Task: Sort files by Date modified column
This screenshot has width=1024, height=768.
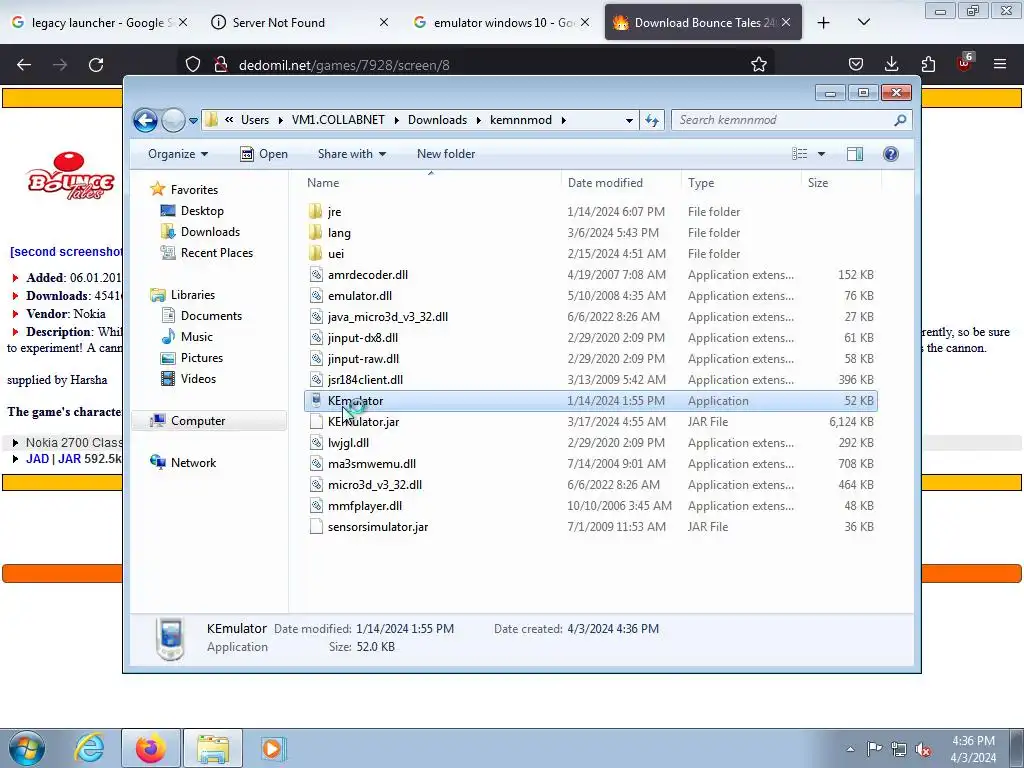Action: pyautogui.click(x=620, y=183)
